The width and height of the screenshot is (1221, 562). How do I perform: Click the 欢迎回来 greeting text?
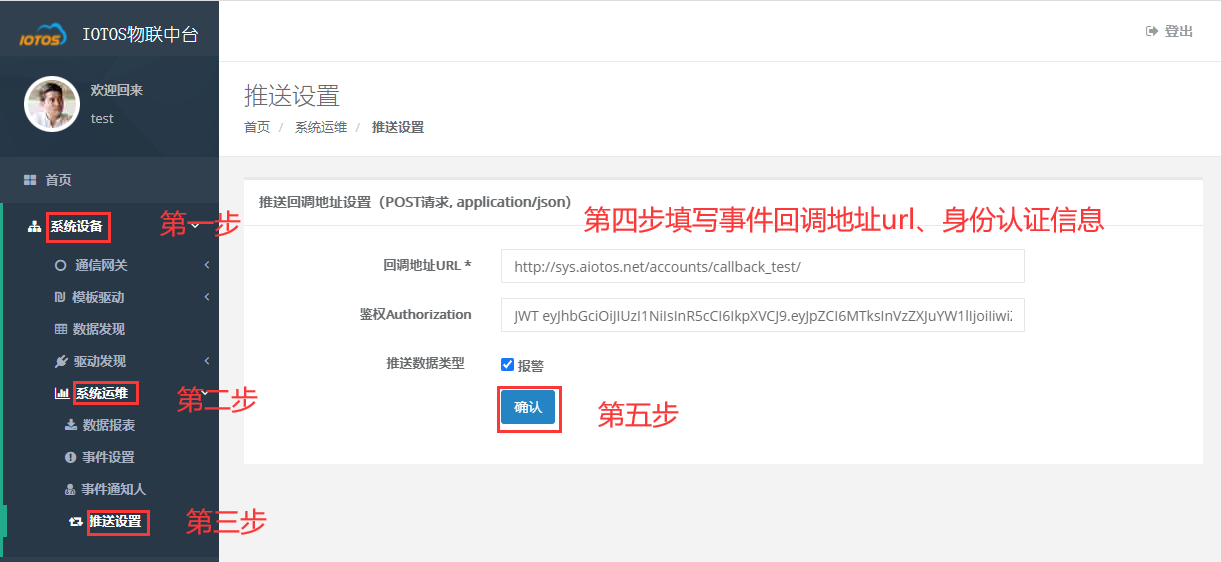[x=117, y=90]
